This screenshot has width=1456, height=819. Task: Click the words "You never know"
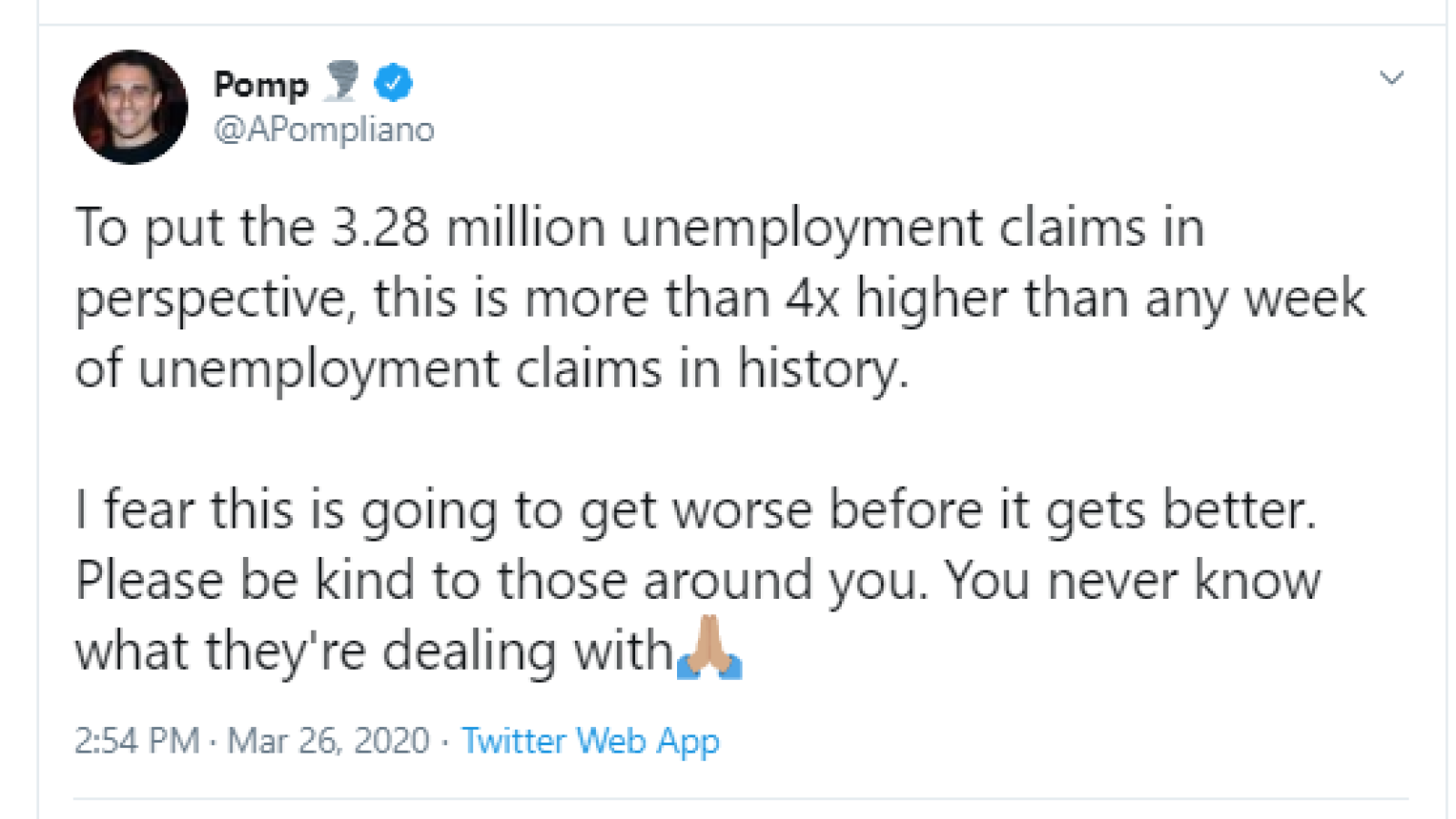tap(1133, 580)
